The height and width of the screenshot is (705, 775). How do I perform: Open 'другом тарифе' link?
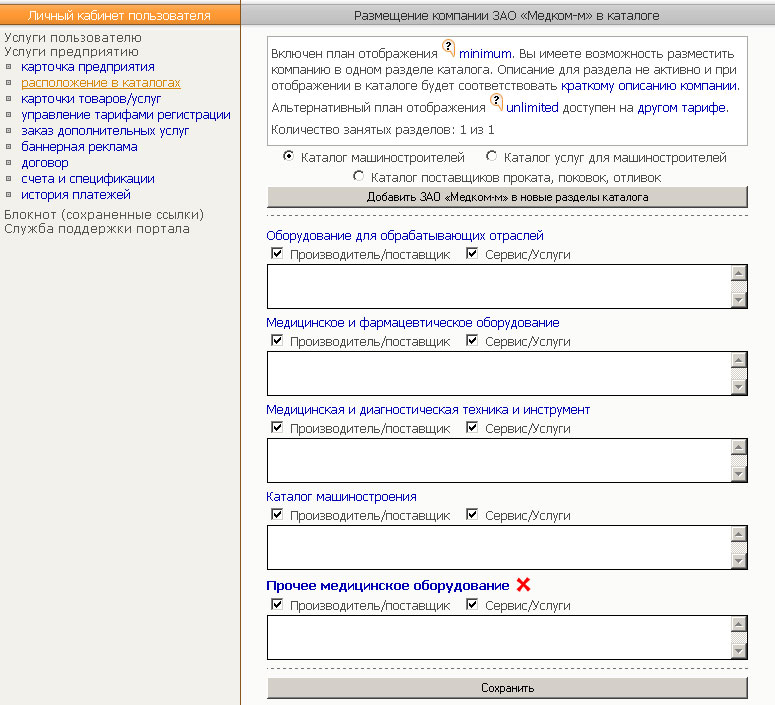pyautogui.click(x=682, y=107)
